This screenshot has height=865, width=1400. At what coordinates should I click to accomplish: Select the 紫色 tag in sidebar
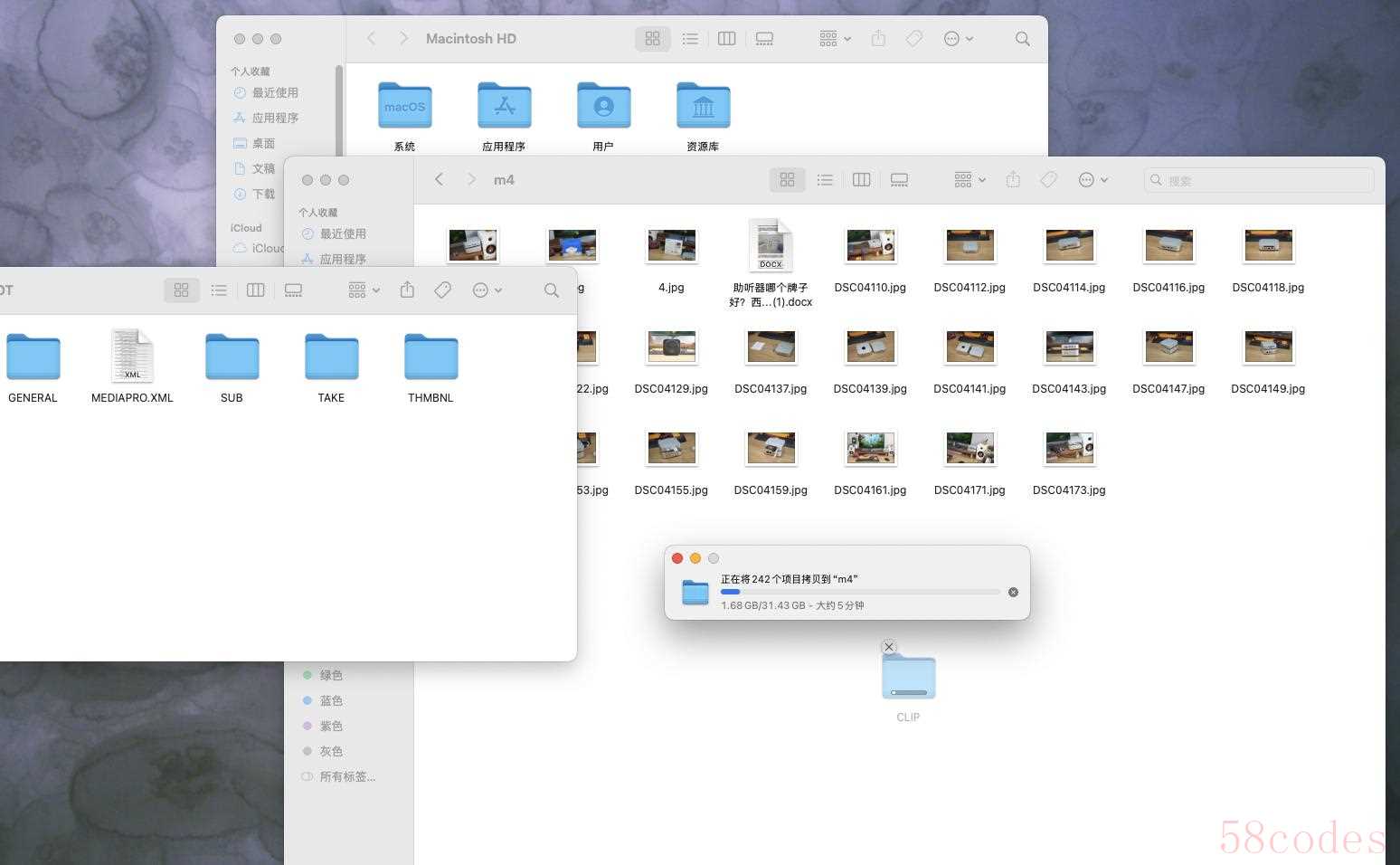pos(330,726)
